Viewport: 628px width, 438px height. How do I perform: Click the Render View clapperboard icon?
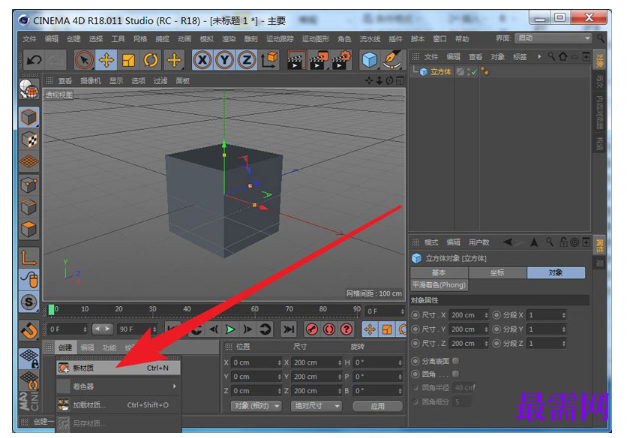(296, 60)
